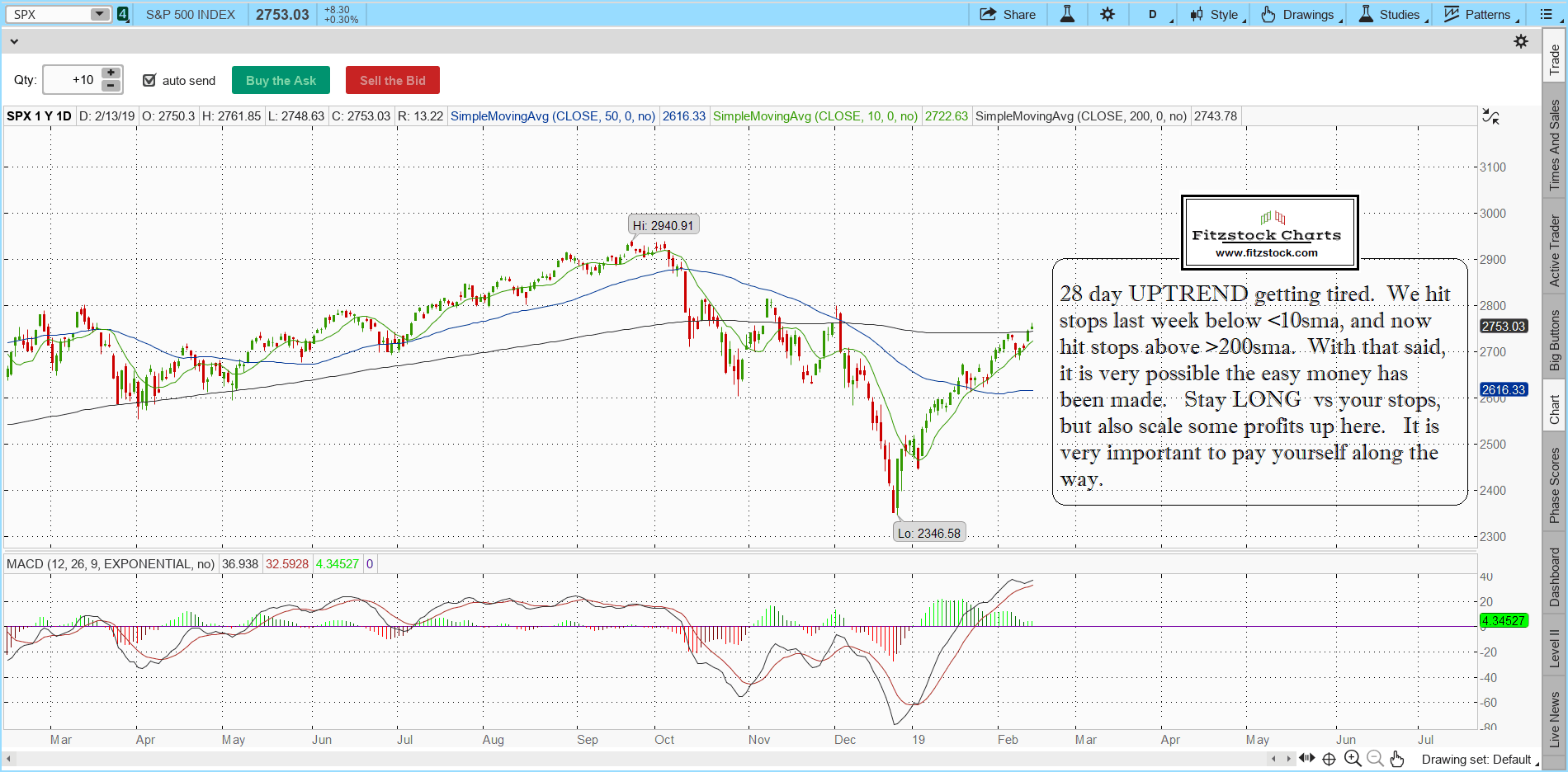Screen dimensions: 1568x772
Task: Click the crosshair pan icon at bottom
Action: point(1329,759)
